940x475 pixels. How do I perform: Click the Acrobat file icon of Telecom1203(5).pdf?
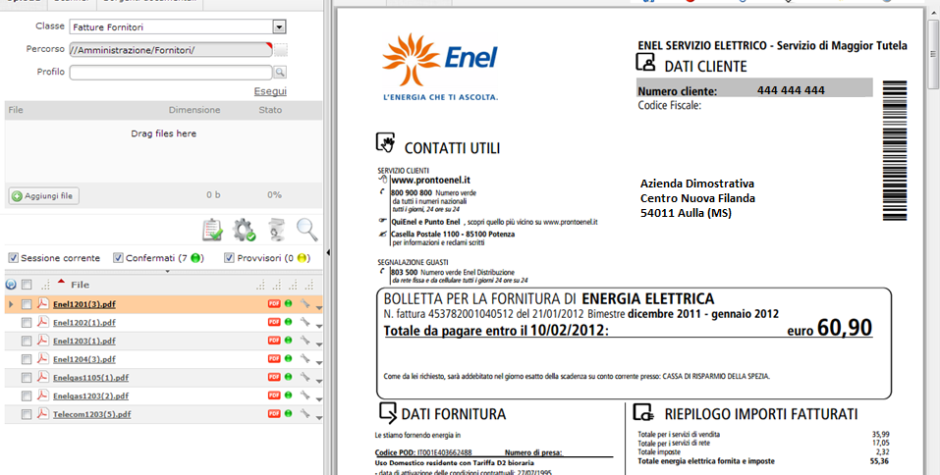pyautogui.click(x=43, y=414)
